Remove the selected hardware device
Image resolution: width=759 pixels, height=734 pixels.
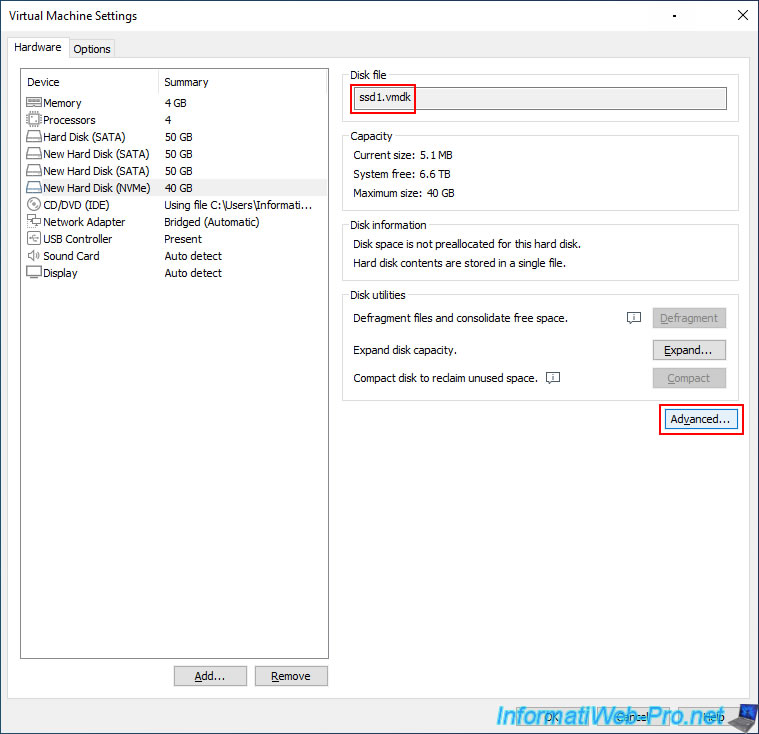click(291, 676)
